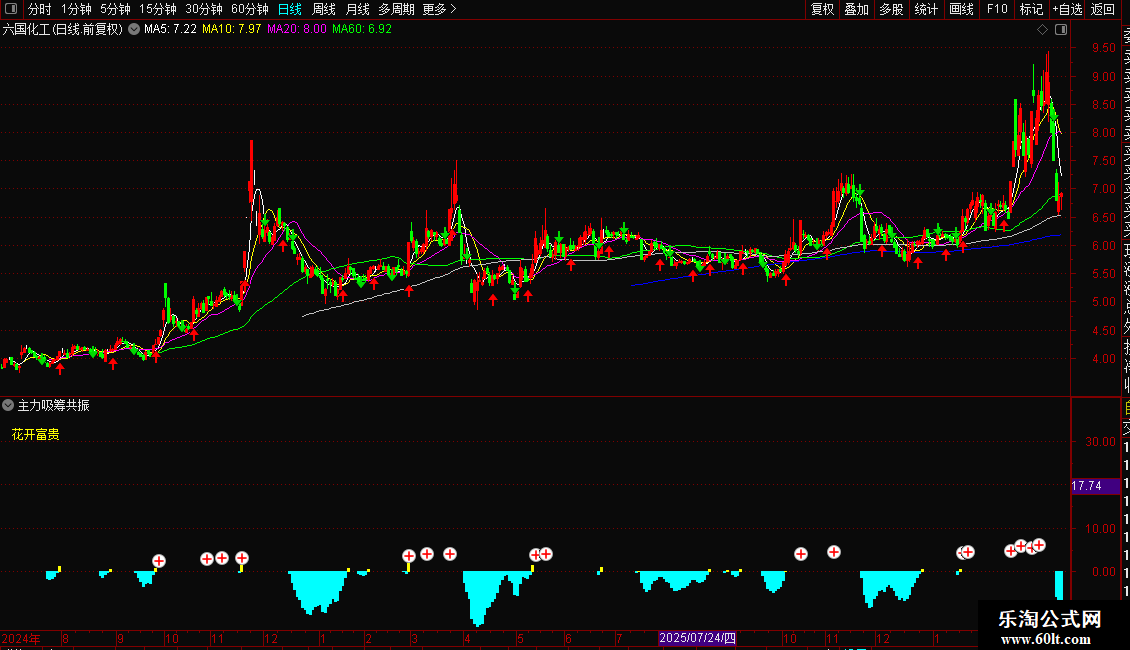The height and width of the screenshot is (650, 1130).
Task: Expand the 主力吸筹共振 indicator dropdown
Action: [x=8, y=405]
